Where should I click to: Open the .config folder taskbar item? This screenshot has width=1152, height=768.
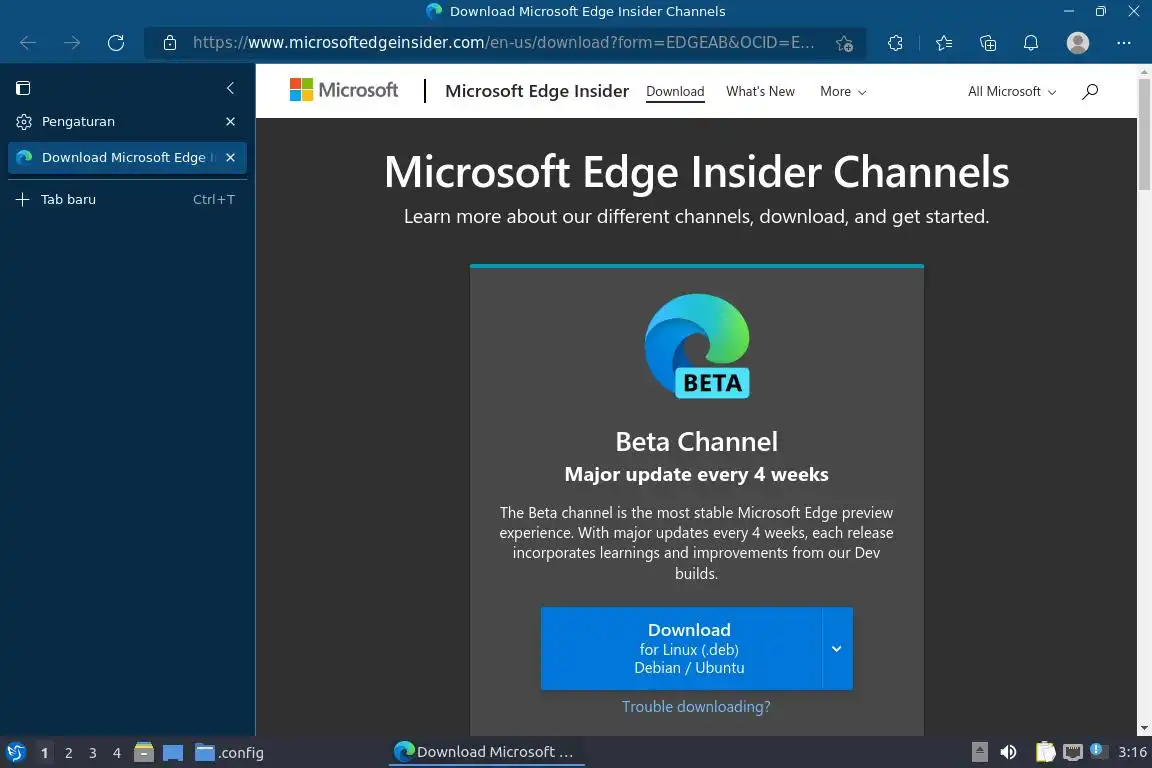pyautogui.click(x=228, y=752)
